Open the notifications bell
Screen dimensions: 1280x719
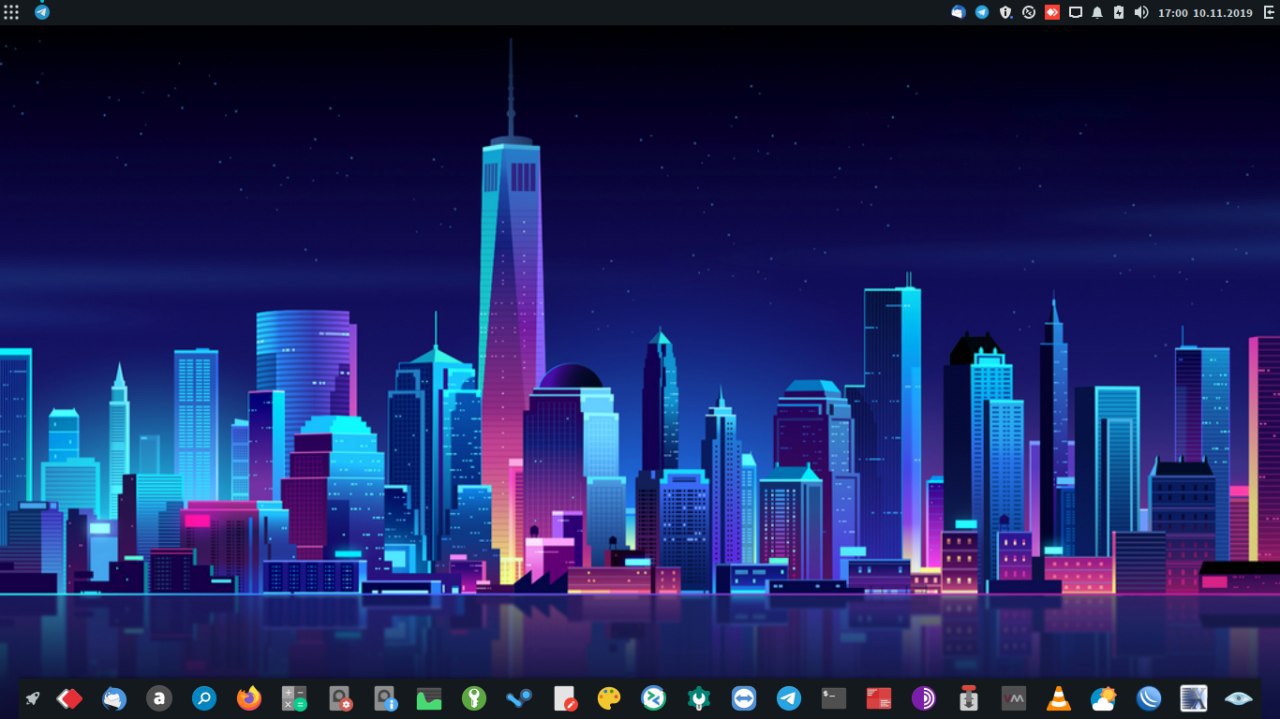tap(1097, 12)
